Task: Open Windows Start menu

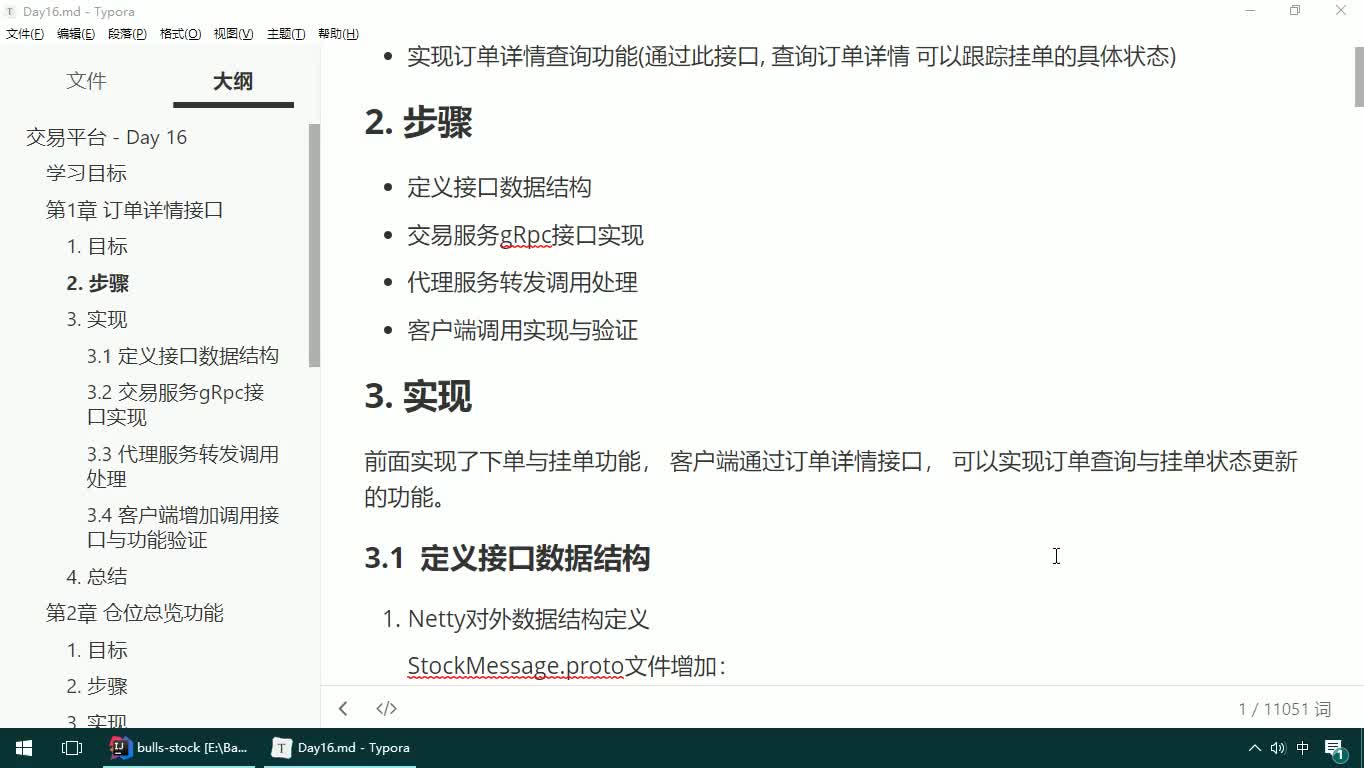Action: click(x=24, y=747)
